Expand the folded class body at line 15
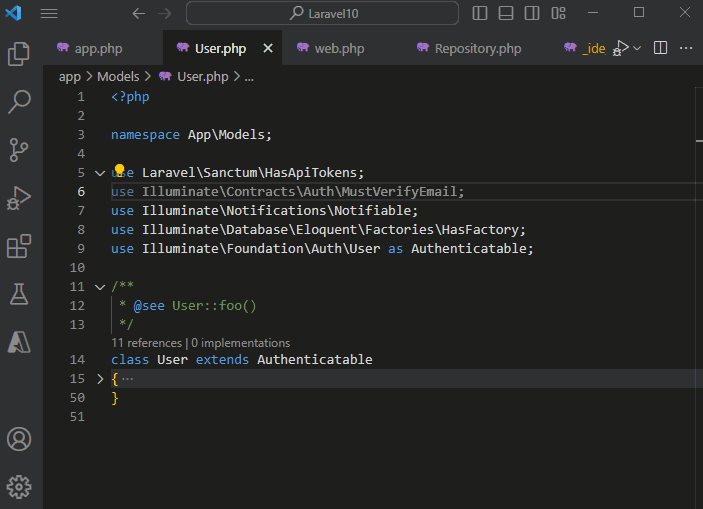This screenshot has height=509, width=703. (100, 379)
